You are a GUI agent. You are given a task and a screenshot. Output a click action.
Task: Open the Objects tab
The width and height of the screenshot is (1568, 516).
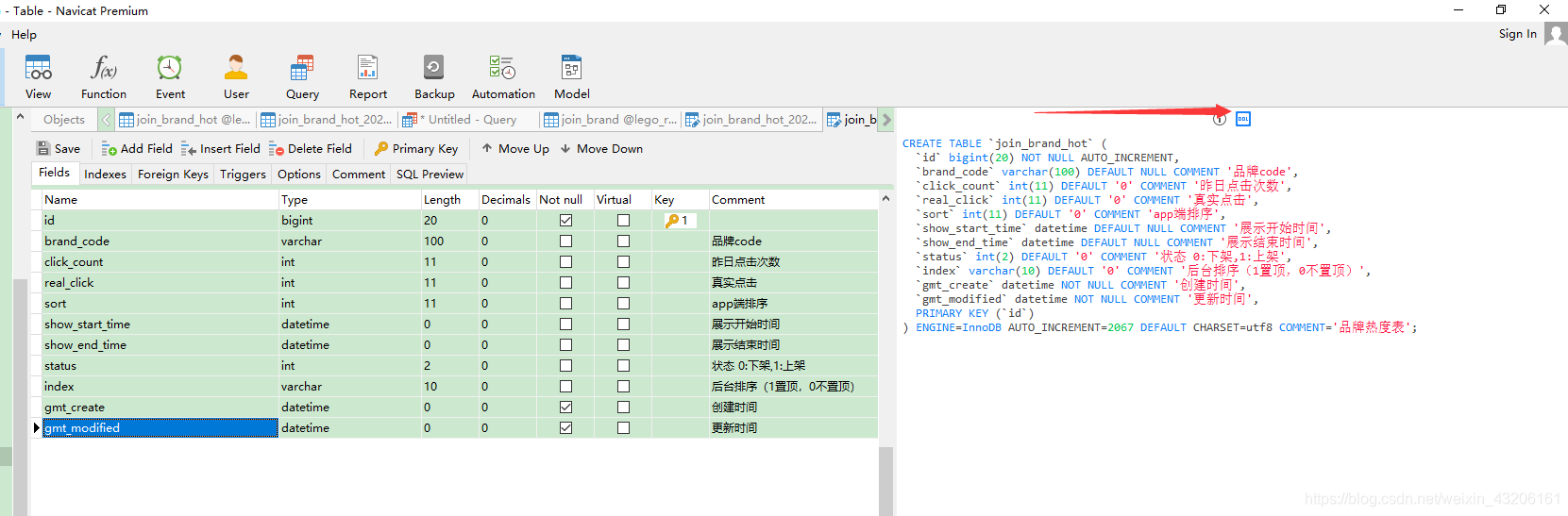click(63, 120)
